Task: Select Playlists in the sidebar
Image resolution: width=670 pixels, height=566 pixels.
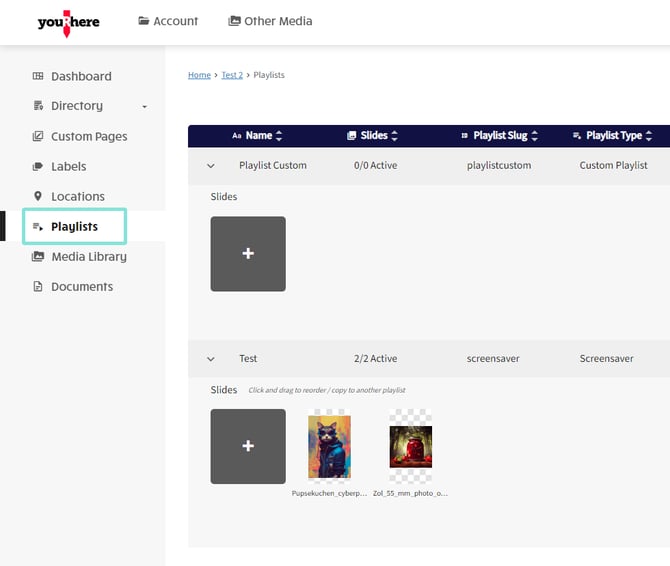Action: coord(75,226)
